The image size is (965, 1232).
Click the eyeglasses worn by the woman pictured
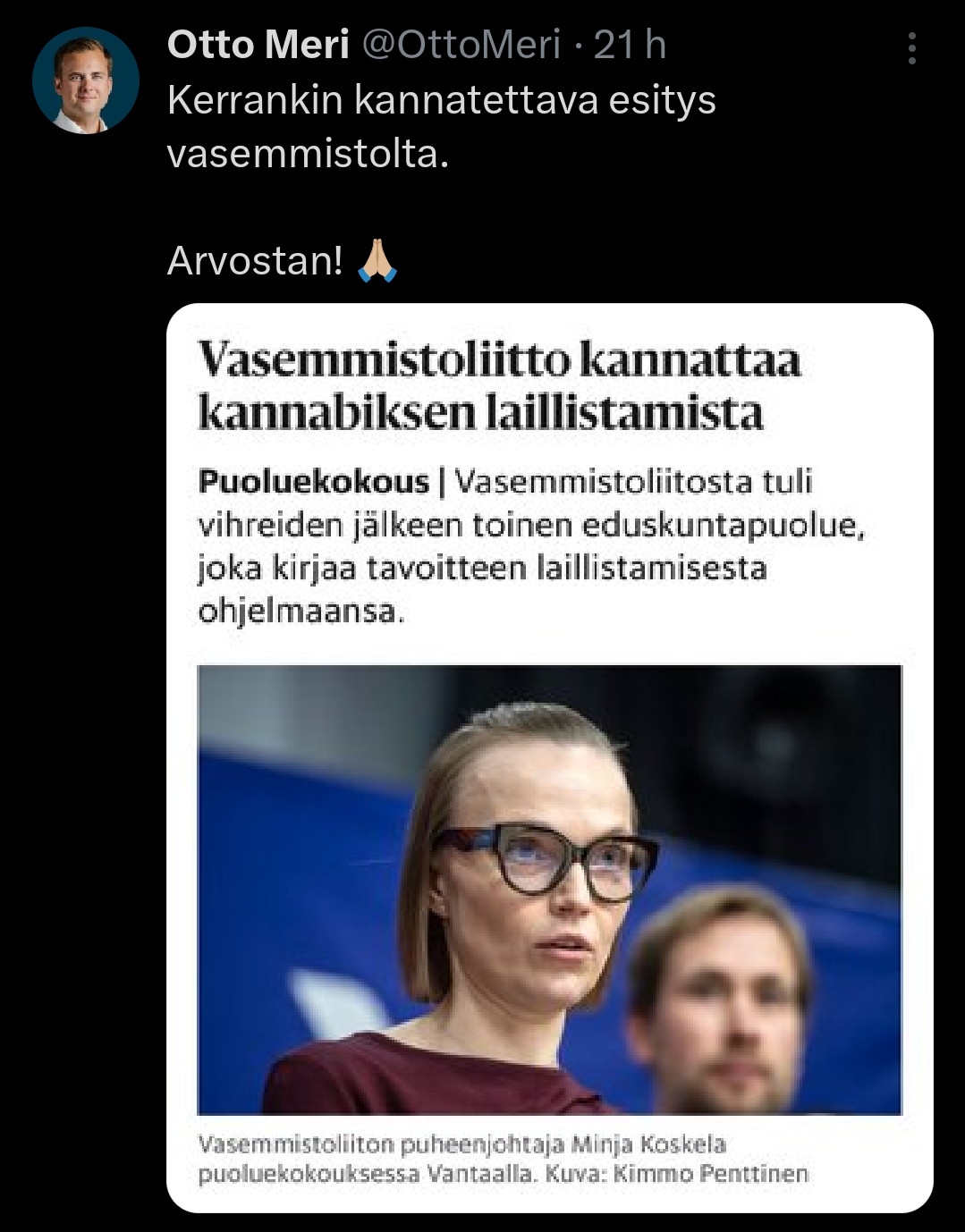coord(545,858)
